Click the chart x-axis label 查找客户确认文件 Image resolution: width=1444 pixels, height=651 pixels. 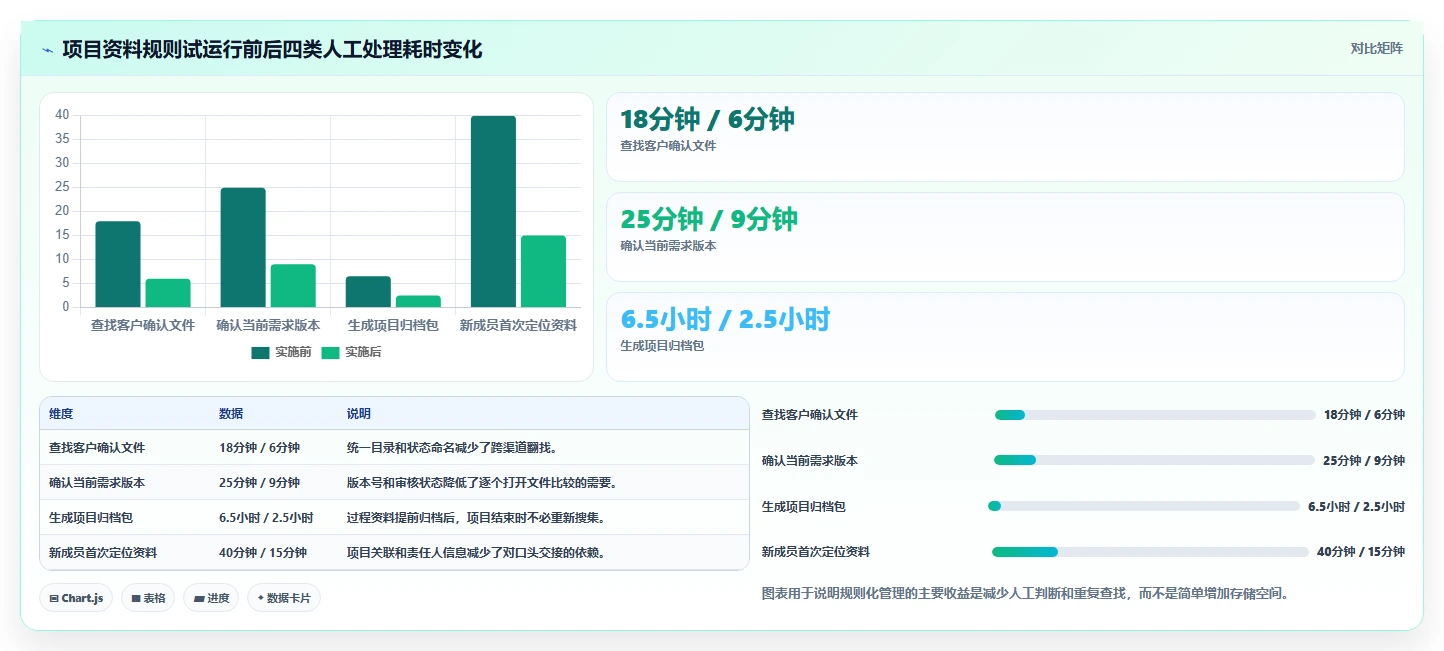(143, 325)
